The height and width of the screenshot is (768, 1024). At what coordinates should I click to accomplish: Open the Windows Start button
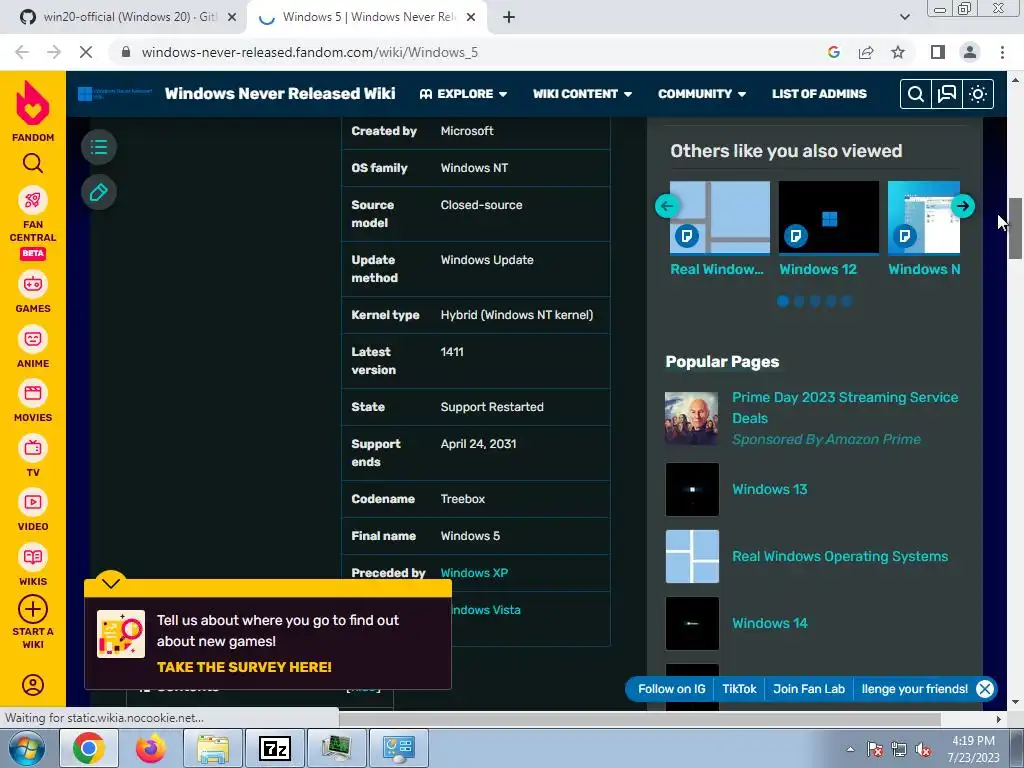coord(25,748)
